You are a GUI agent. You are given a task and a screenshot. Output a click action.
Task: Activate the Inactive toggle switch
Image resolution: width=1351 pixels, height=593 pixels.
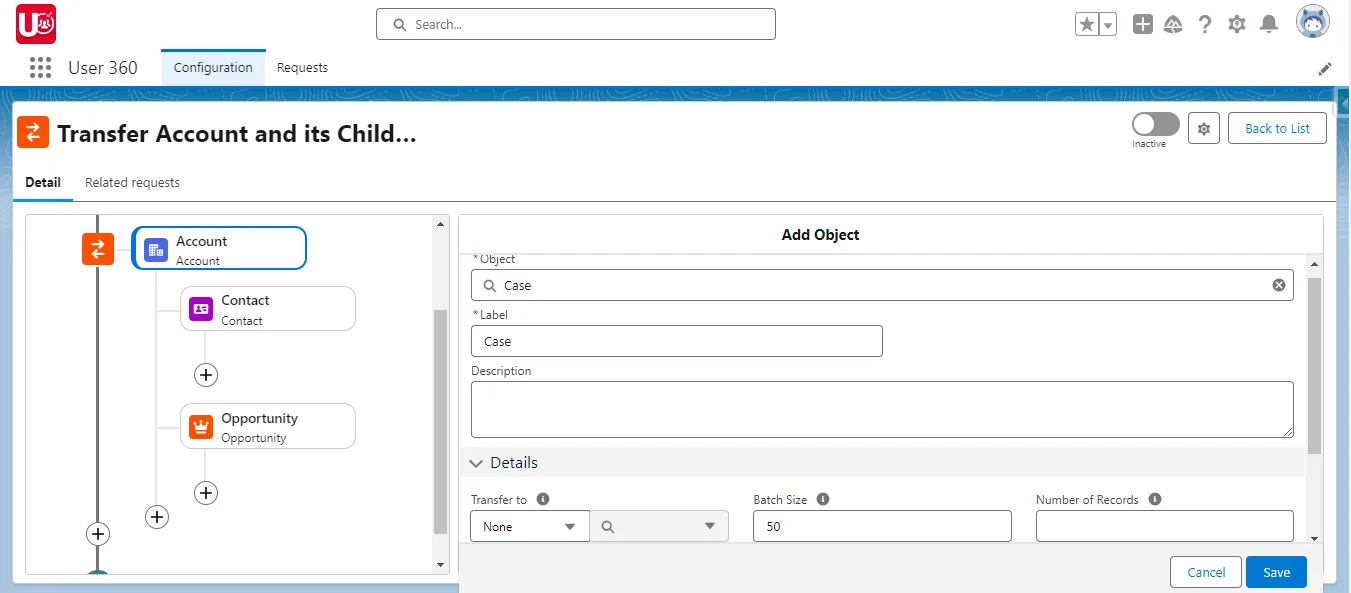[x=1154, y=125]
